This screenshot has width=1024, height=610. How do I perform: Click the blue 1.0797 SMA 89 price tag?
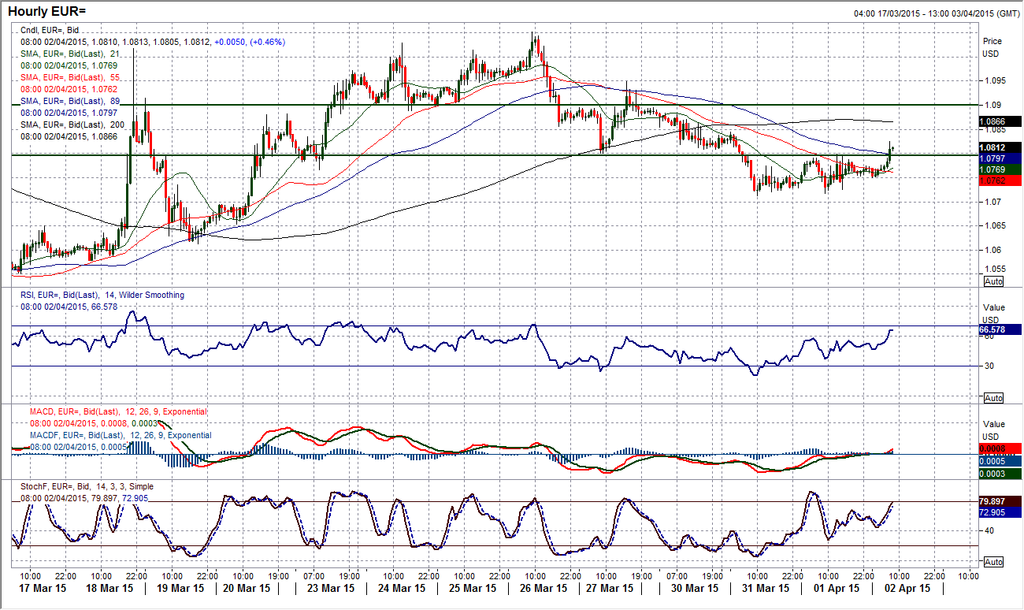click(x=1000, y=159)
